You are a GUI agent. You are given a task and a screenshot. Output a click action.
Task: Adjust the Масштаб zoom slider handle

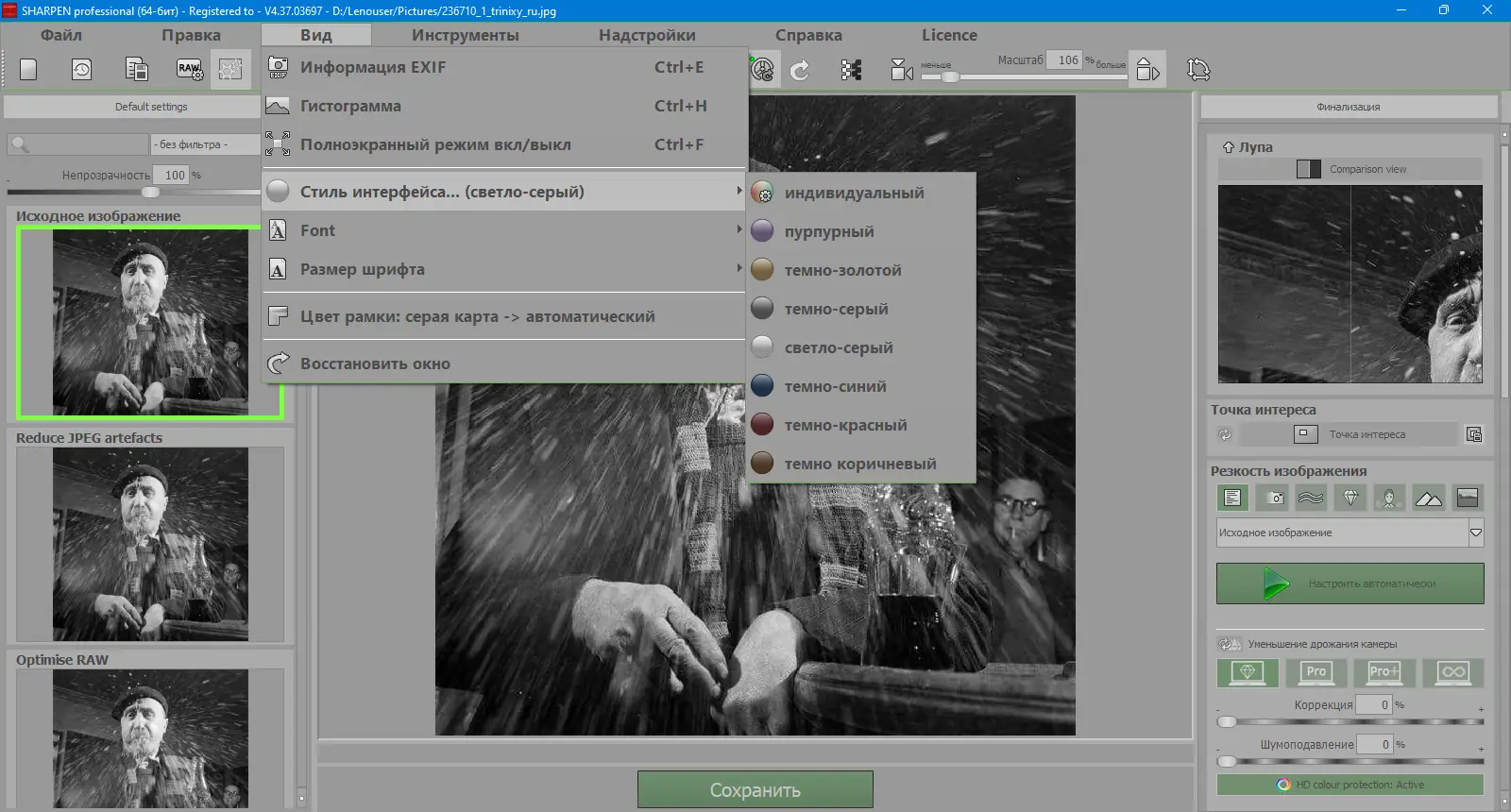[x=950, y=76]
